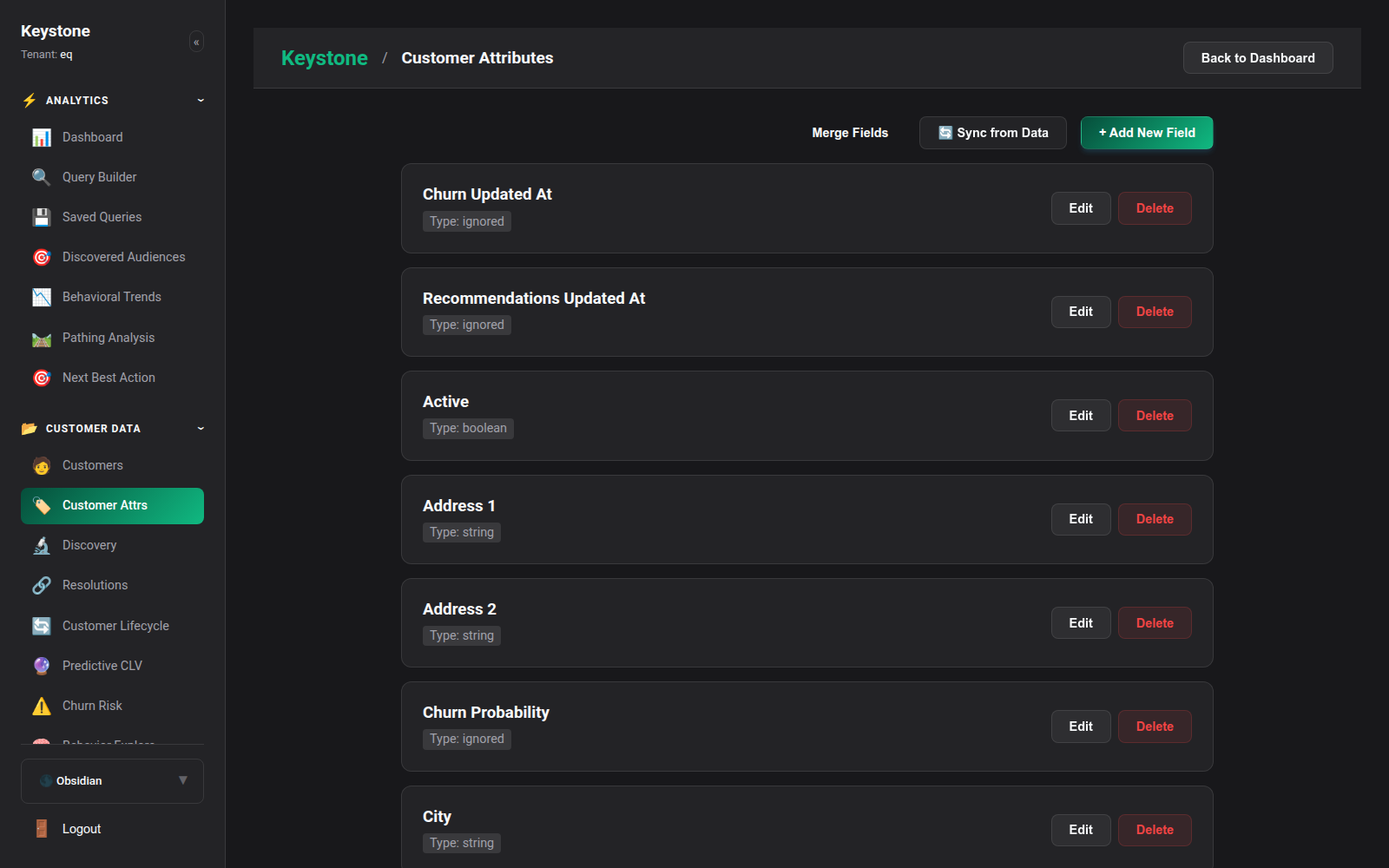1389x868 pixels.
Task: Click the Customers person icon
Action: tap(42, 465)
